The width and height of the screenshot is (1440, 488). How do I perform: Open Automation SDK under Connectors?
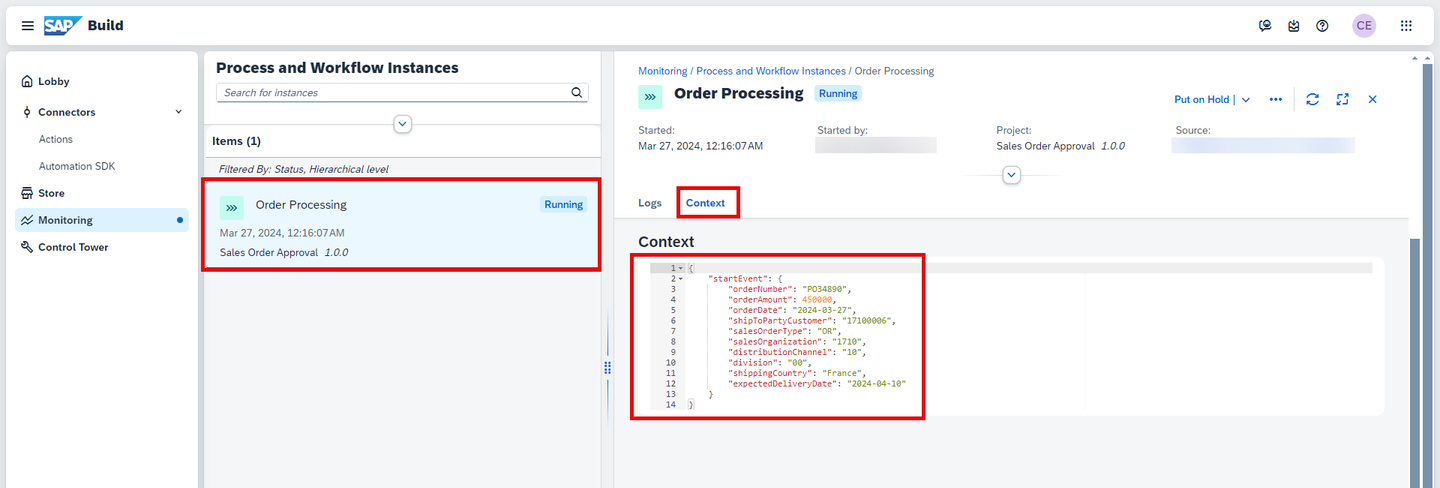coord(77,166)
